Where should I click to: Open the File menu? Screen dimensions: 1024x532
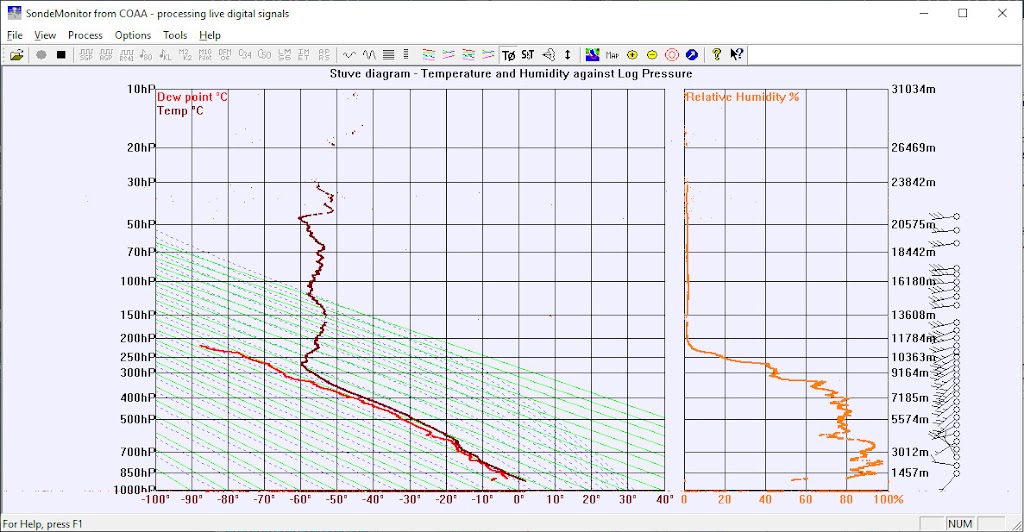tap(14, 35)
